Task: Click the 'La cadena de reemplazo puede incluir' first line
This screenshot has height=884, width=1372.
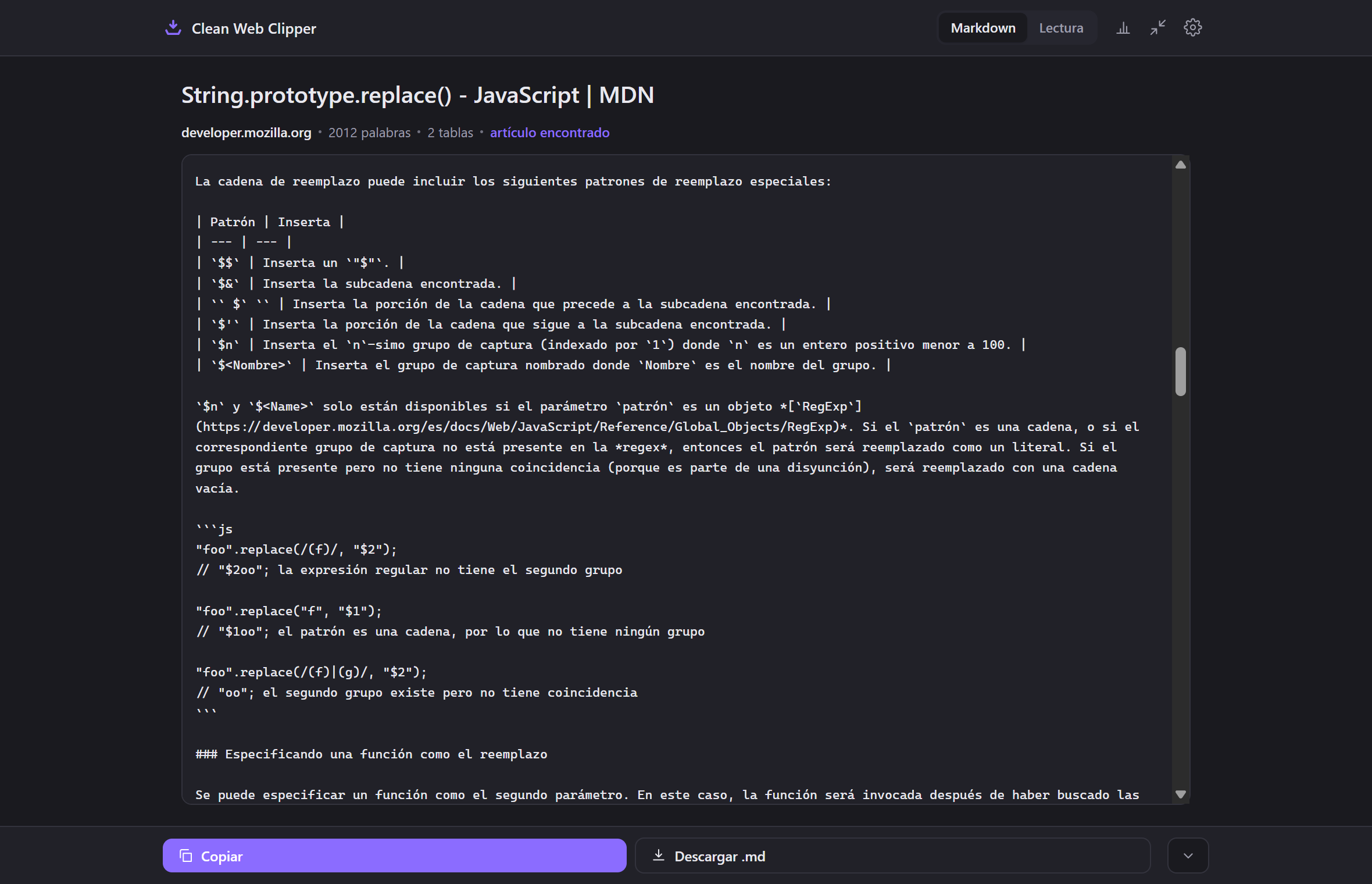Action: (513, 181)
